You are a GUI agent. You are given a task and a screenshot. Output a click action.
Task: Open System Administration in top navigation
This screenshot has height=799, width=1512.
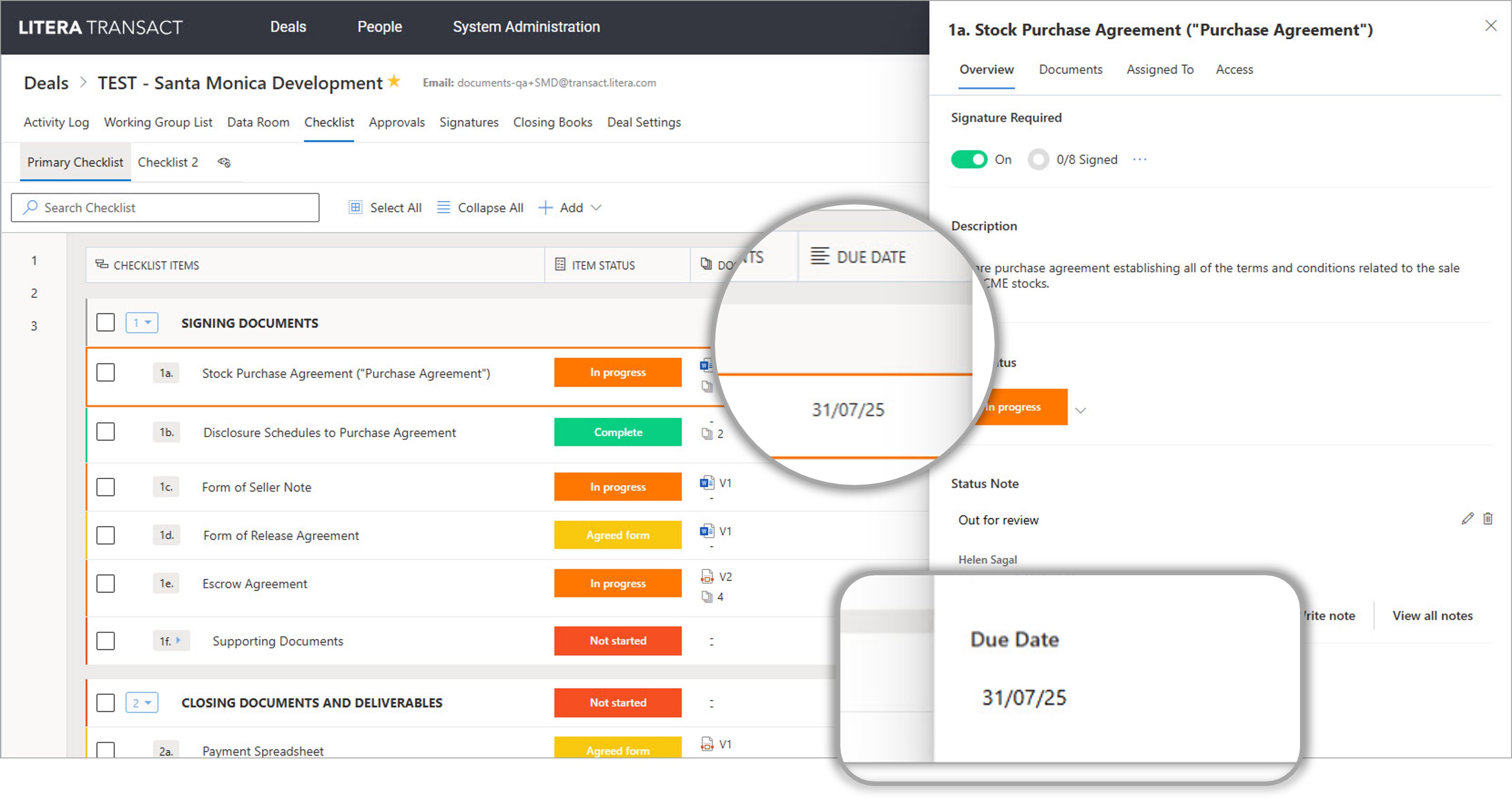tap(526, 27)
